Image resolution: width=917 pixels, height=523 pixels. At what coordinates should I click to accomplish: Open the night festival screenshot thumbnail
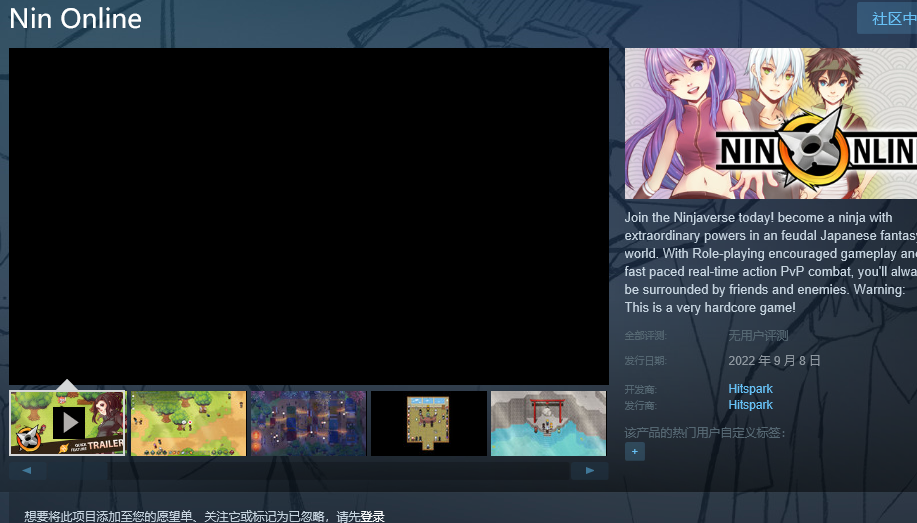coord(308,423)
